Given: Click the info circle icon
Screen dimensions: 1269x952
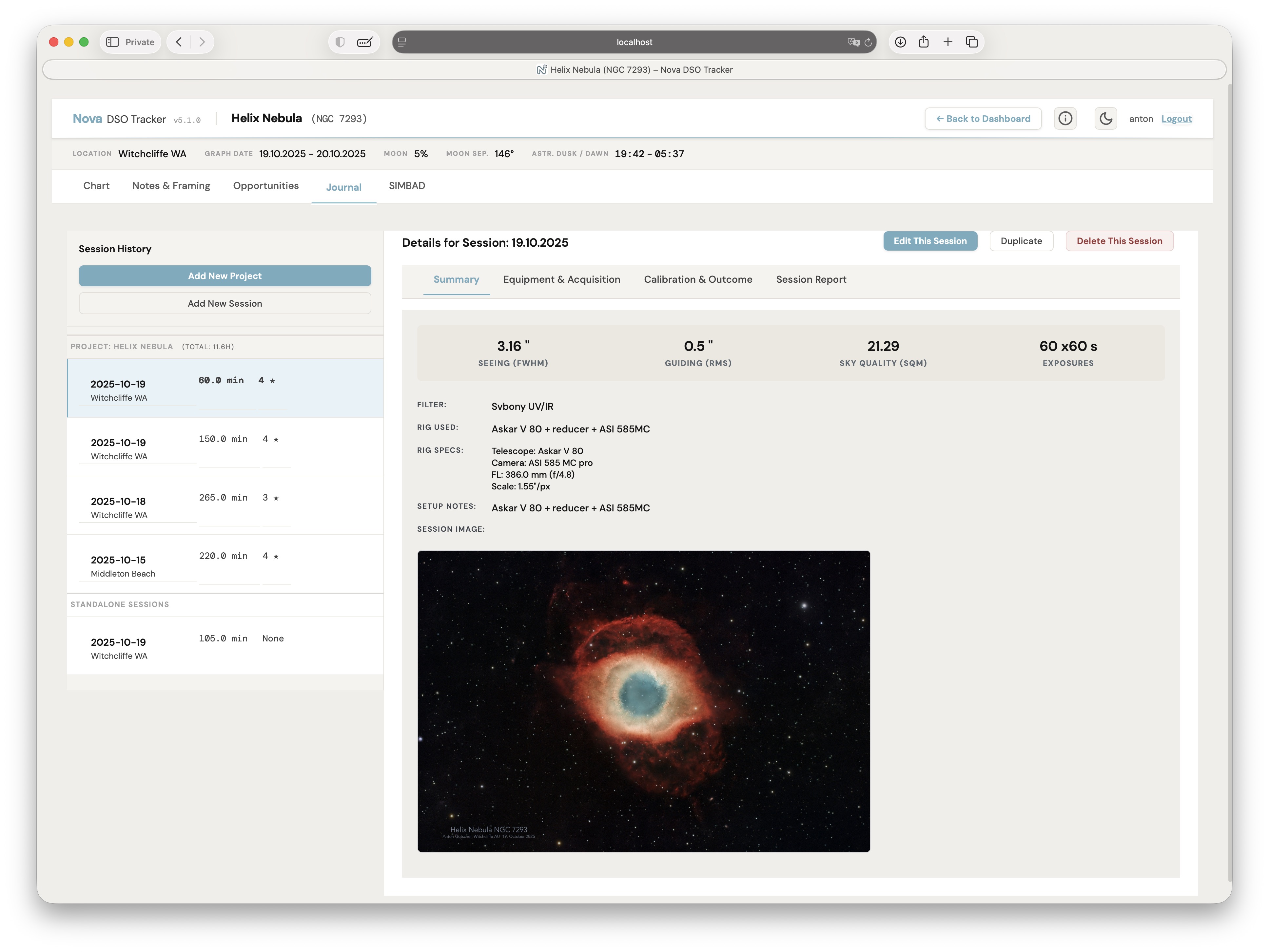Looking at the screenshot, I should coord(1065,119).
